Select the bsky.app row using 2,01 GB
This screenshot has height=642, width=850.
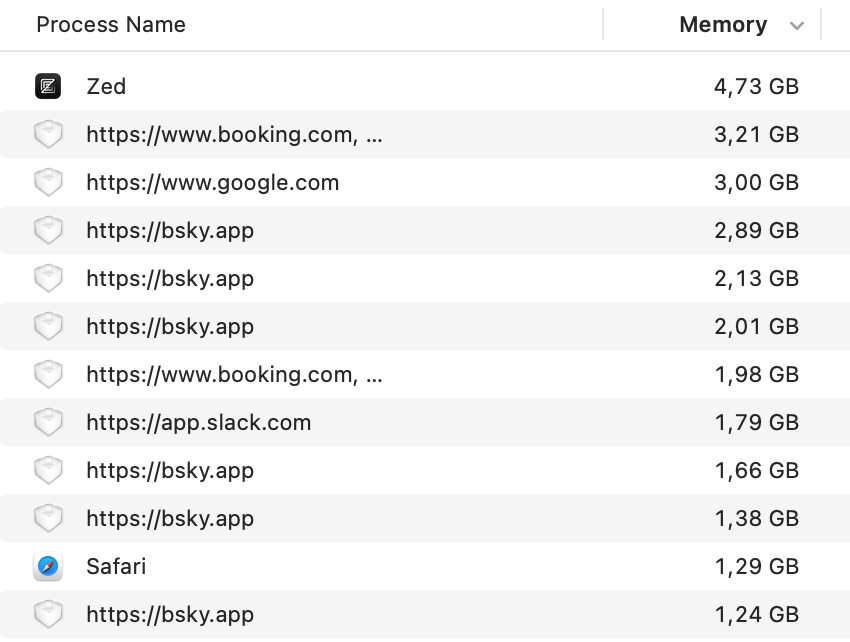(x=170, y=327)
